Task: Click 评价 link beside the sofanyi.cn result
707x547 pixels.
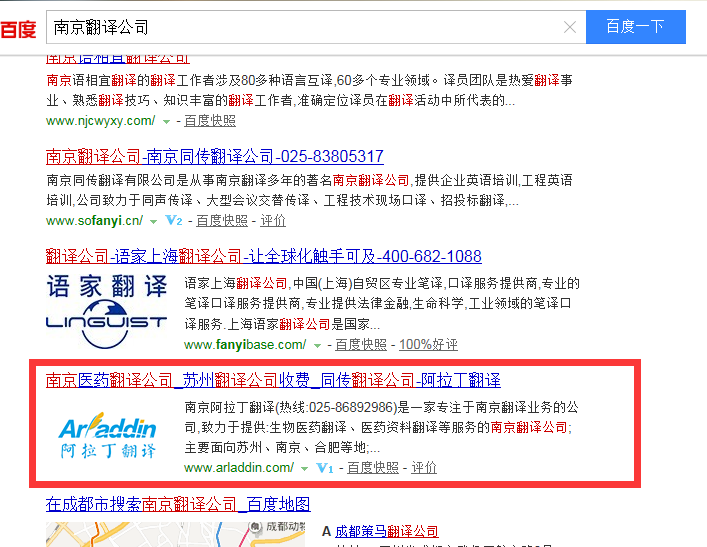Action: pyautogui.click(x=273, y=220)
